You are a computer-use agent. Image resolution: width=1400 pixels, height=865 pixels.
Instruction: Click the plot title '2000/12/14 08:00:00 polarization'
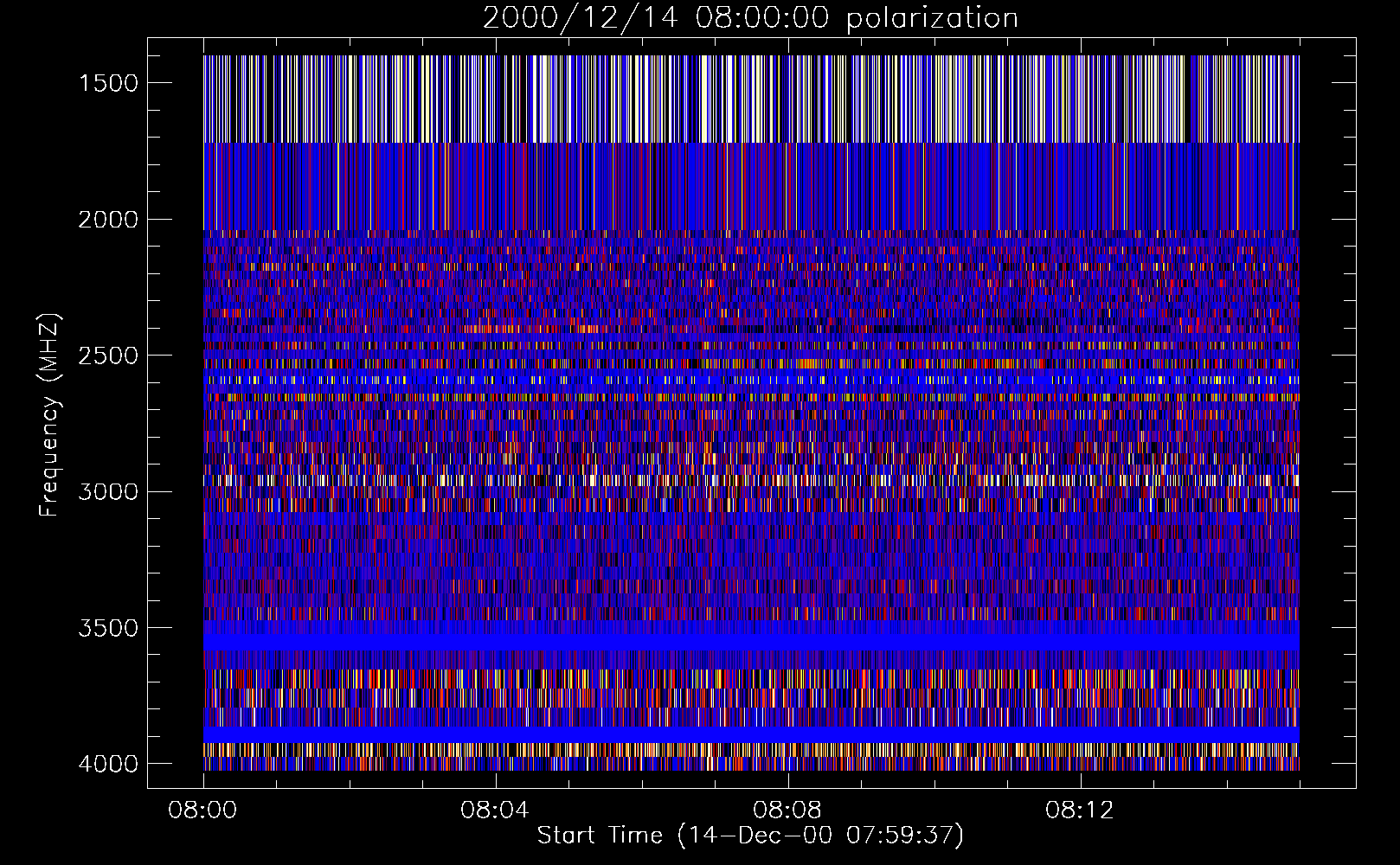click(750, 18)
